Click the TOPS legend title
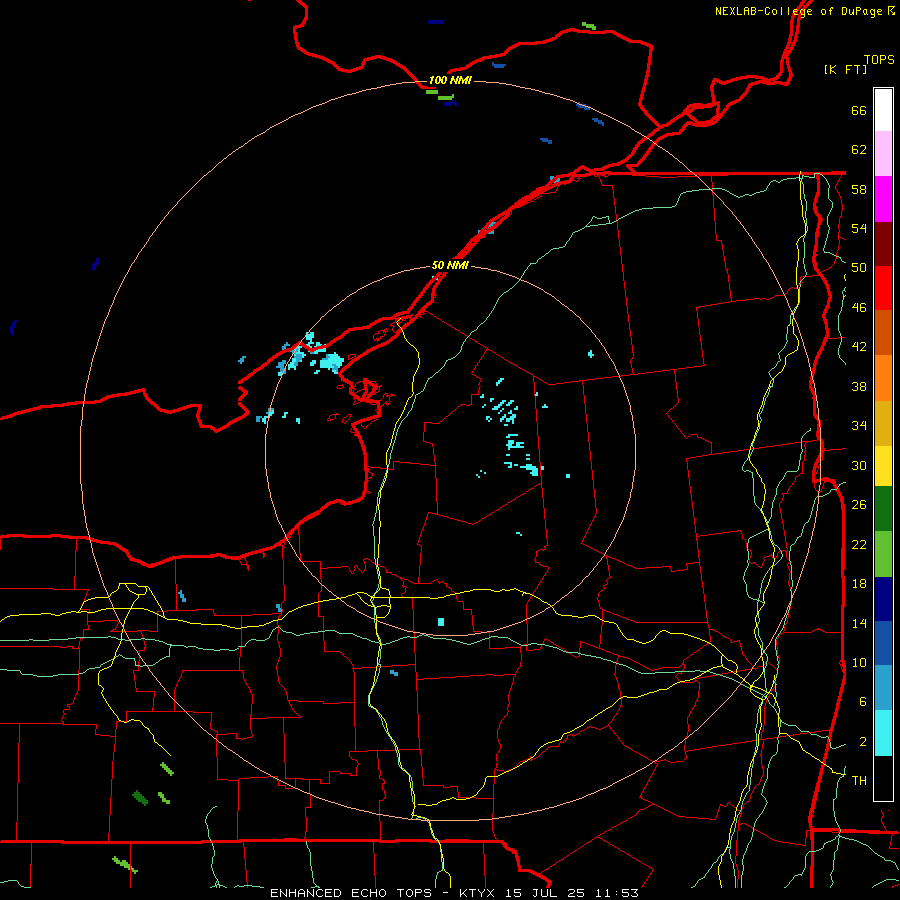 (879, 59)
